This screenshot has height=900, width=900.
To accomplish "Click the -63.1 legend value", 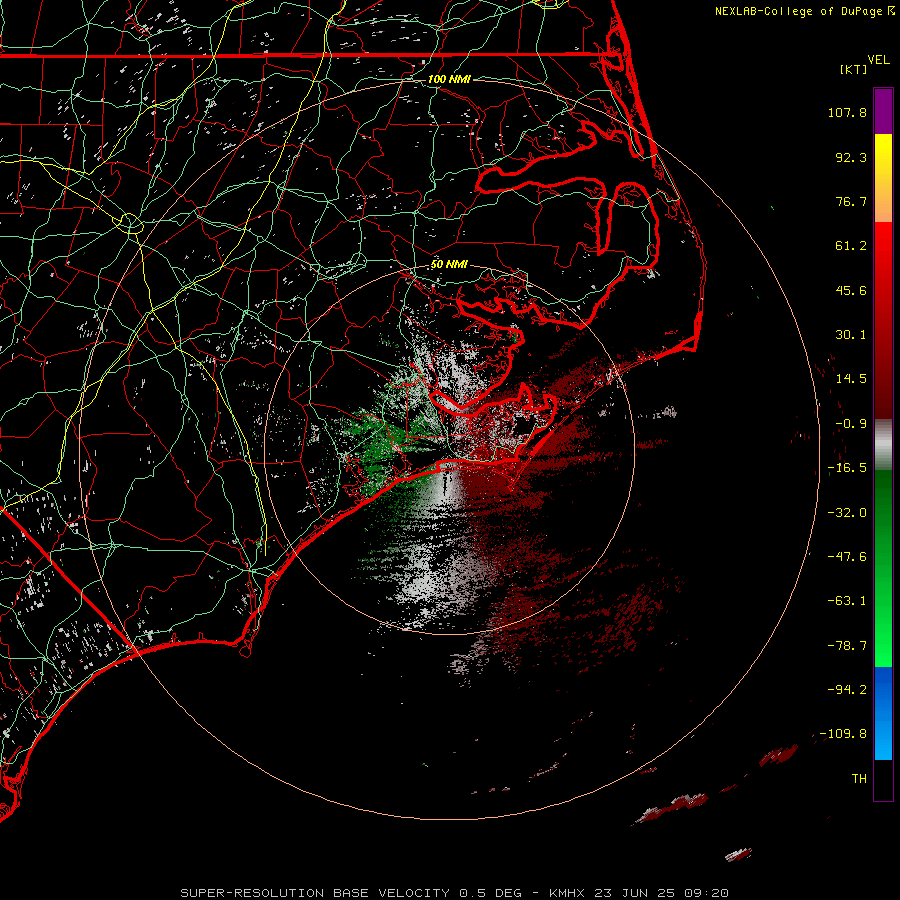I will pyautogui.click(x=847, y=601).
